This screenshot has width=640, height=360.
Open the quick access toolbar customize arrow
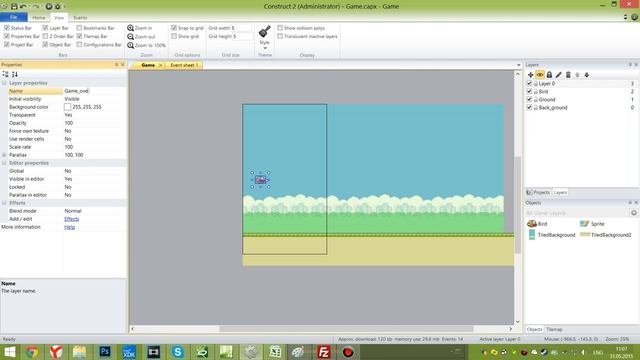click(65, 7)
